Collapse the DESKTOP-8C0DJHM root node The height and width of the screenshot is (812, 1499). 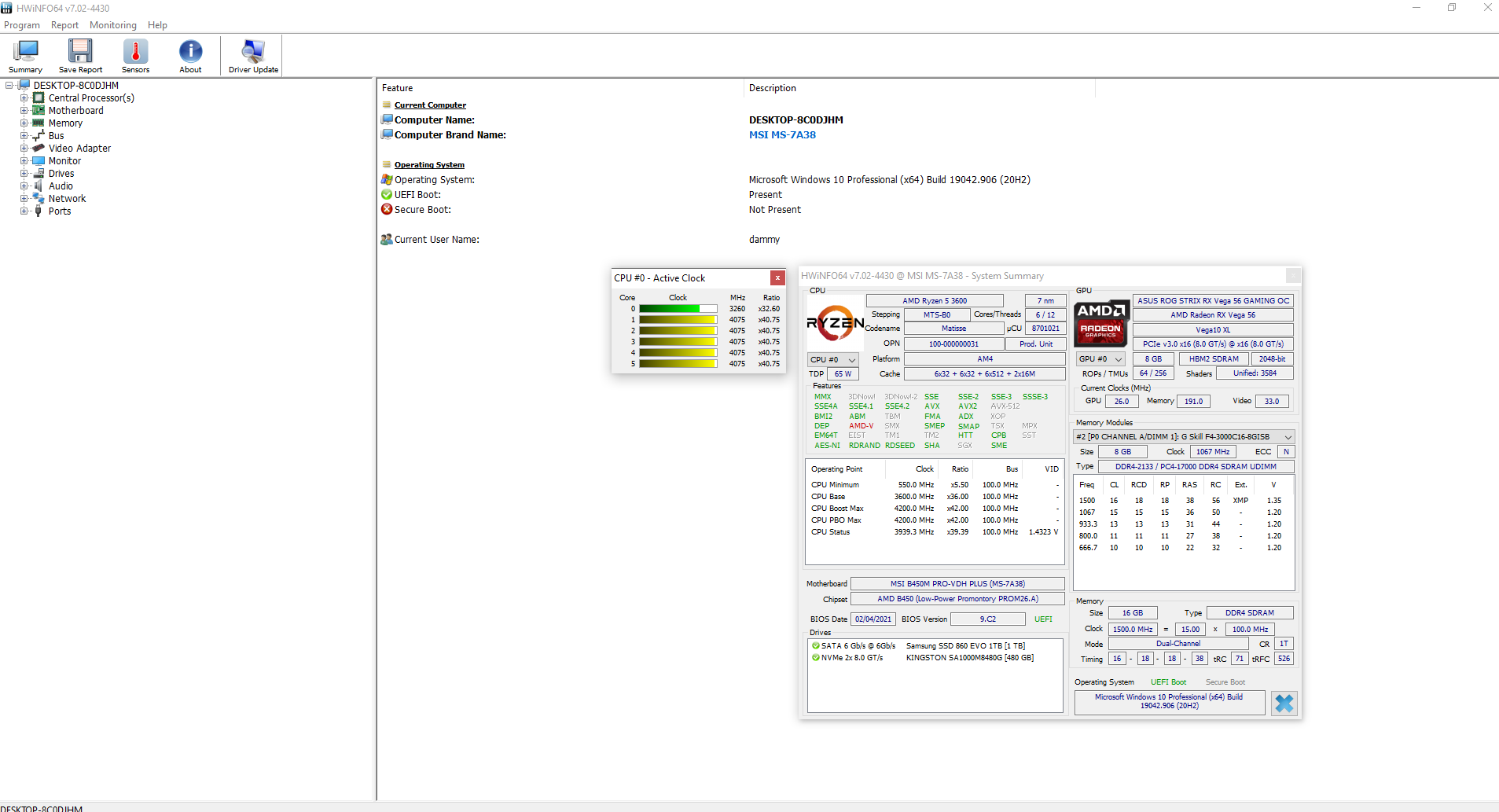tap(9, 86)
